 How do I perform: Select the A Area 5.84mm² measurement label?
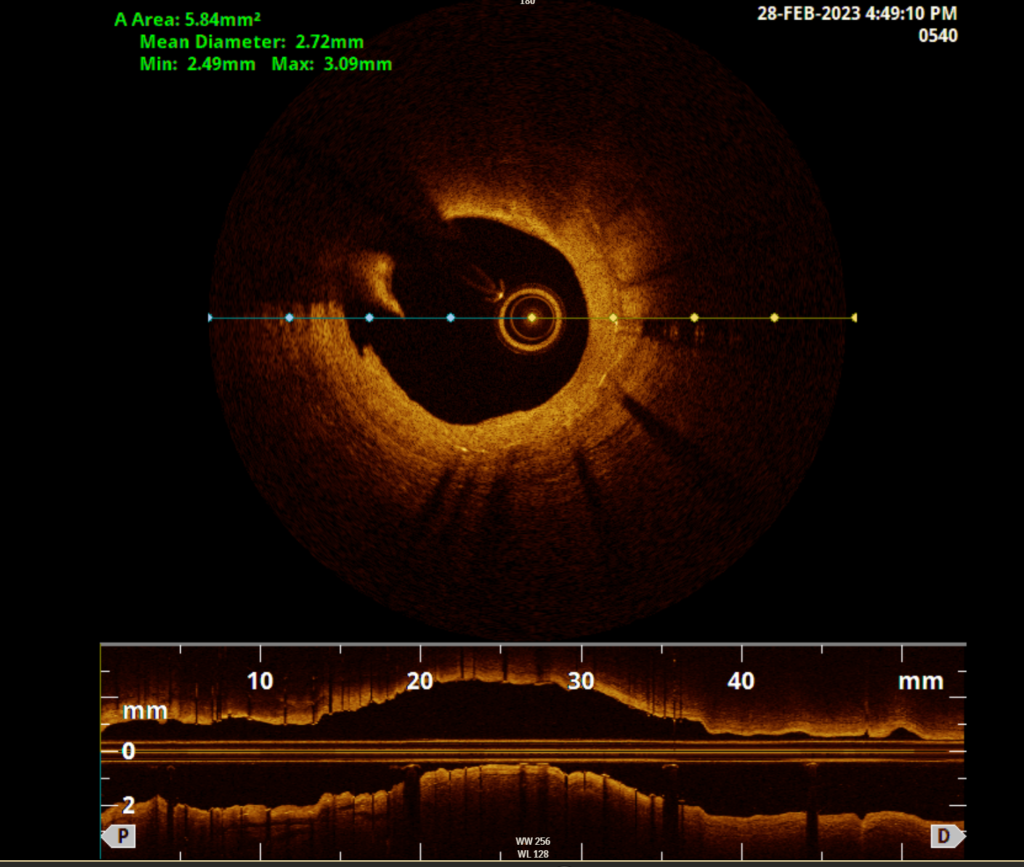187,20
